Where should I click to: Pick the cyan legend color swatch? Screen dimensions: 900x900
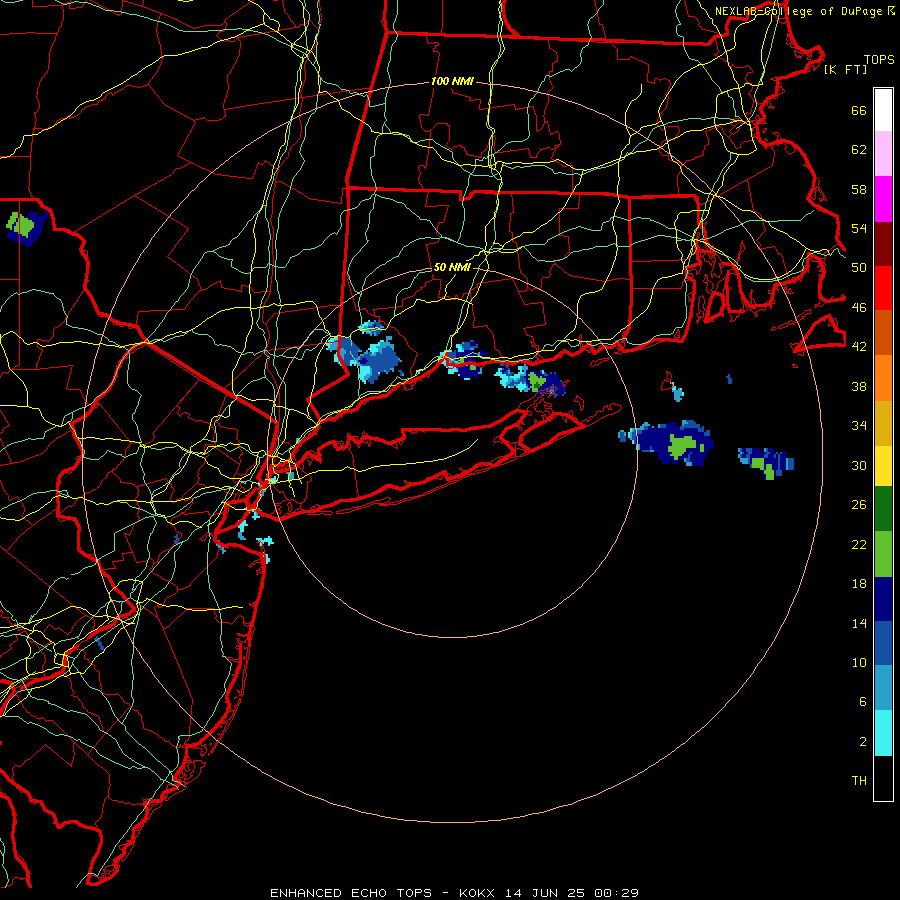click(883, 733)
